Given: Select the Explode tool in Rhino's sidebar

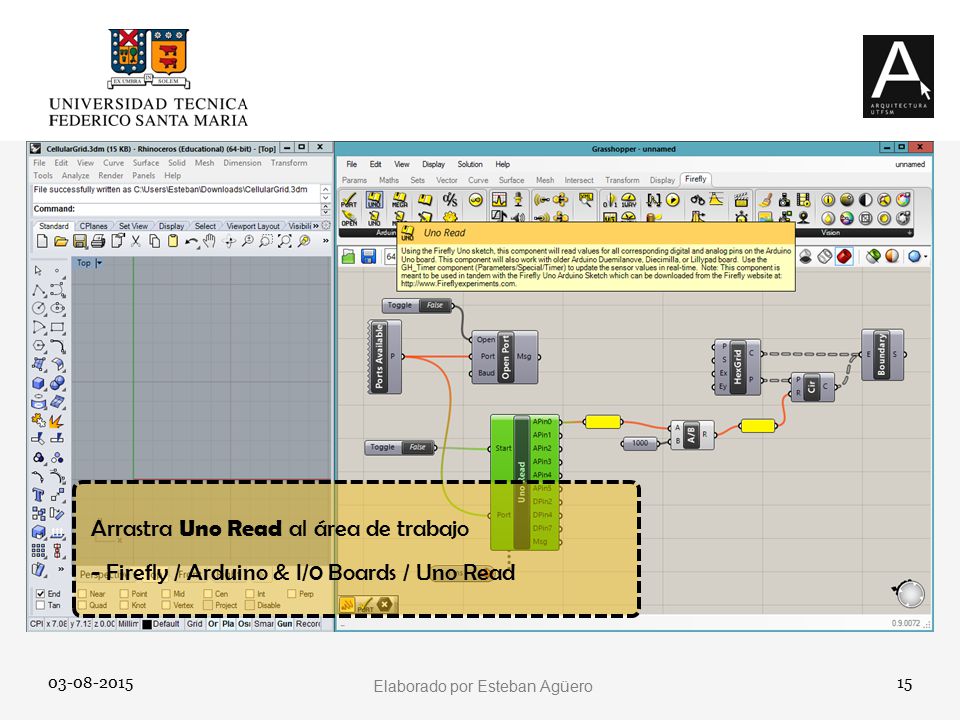Looking at the screenshot, I should tap(58, 421).
